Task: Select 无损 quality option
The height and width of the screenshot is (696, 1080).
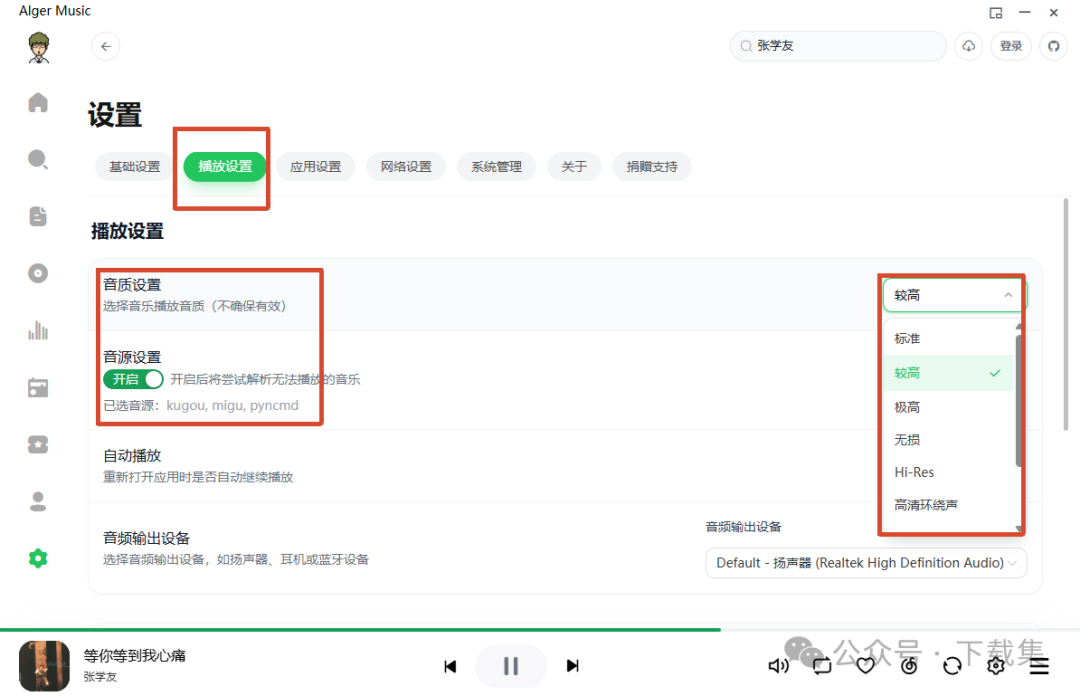Action: point(948,440)
